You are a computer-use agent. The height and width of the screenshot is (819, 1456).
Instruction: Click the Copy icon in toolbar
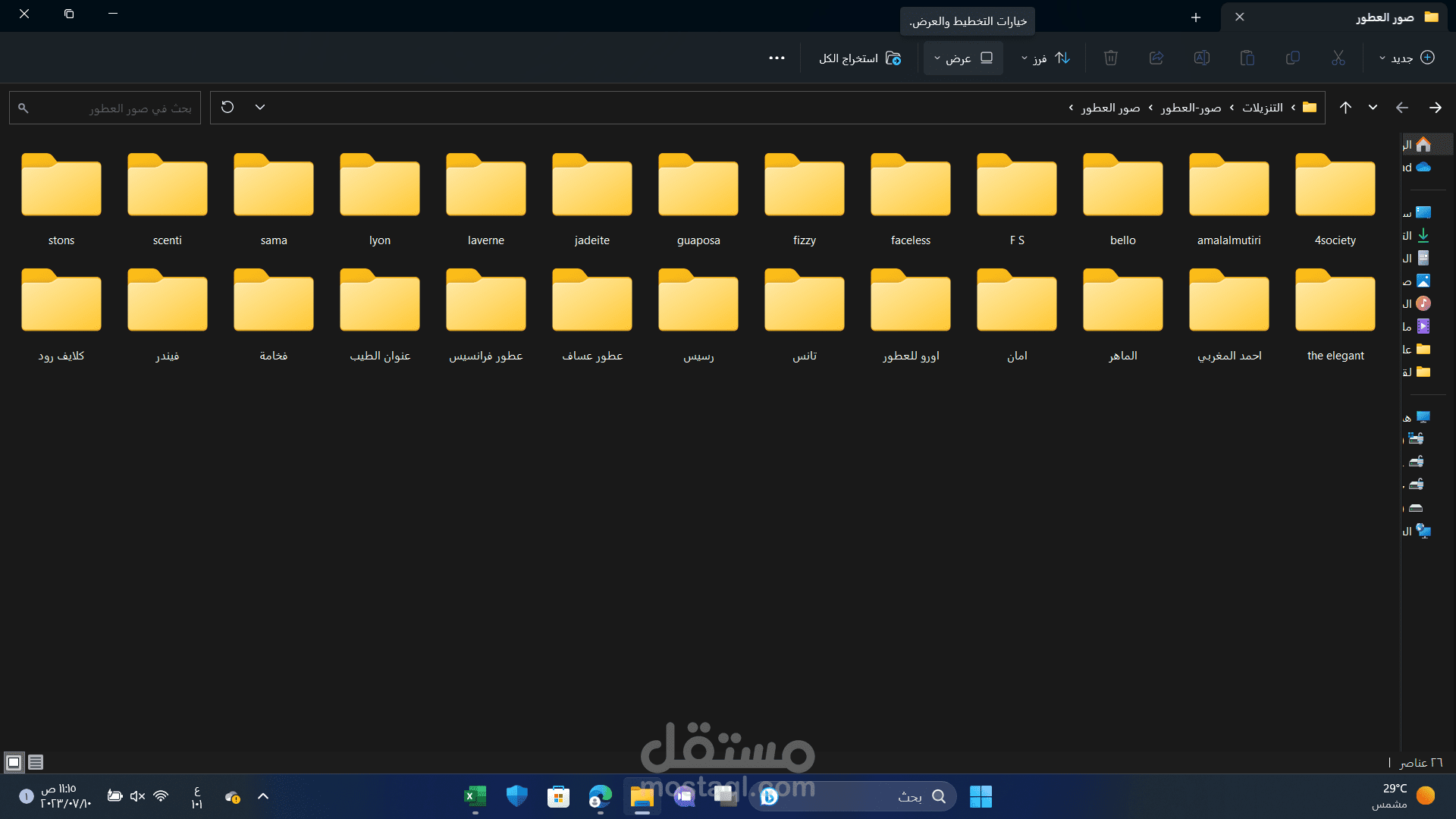[x=1292, y=58]
